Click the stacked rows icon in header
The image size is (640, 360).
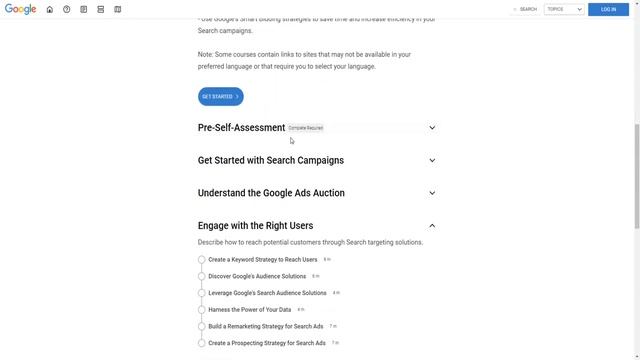tap(100, 9)
